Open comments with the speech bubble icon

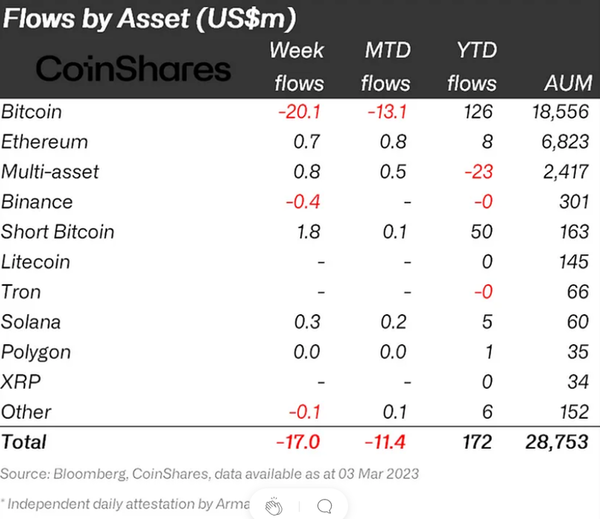point(323,507)
